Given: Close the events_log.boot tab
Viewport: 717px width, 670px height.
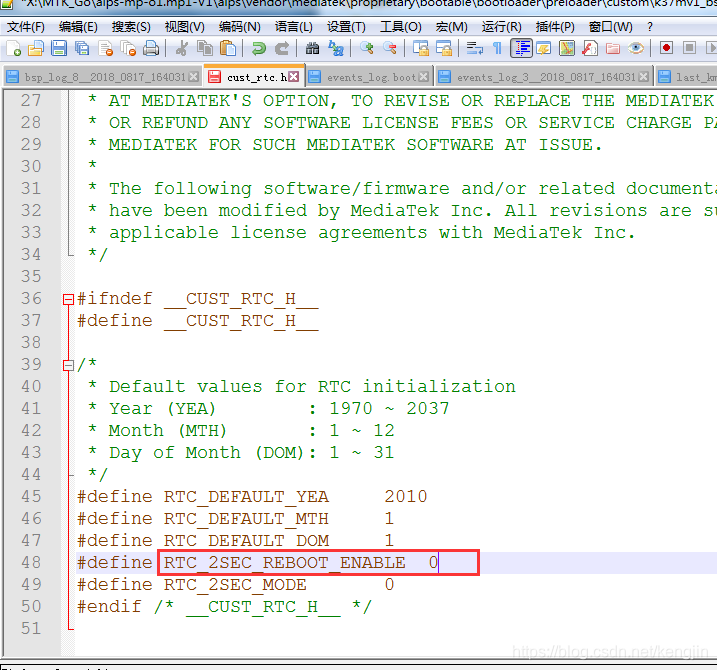Looking at the screenshot, I should pyautogui.click(x=424, y=77).
